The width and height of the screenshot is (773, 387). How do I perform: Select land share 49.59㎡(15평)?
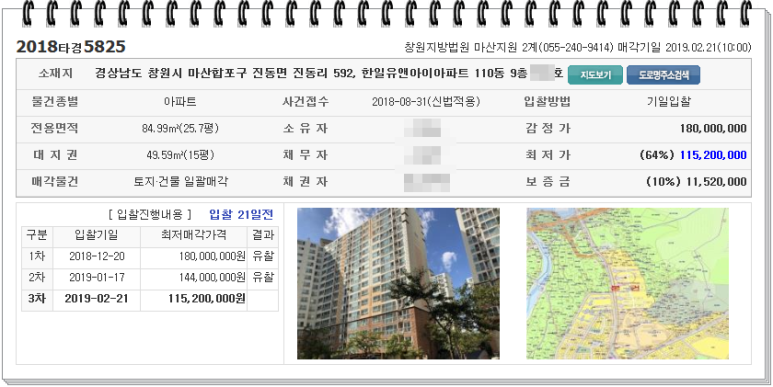coord(180,155)
